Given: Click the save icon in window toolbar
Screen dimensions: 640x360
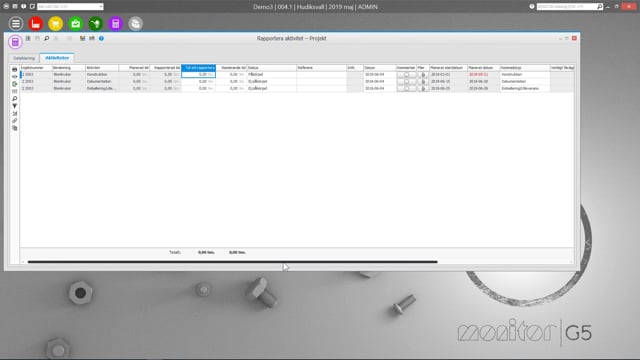Looking at the screenshot, I should pyautogui.click(x=37, y=38).
